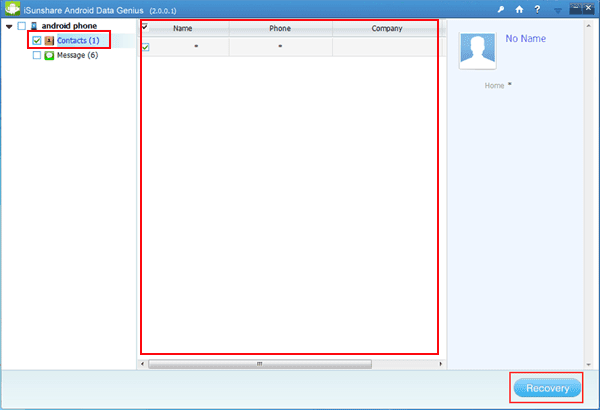The height and width of the screenshot is (410, 600).
Task: Uncheck the first contact row checkbox
Action: tap(145, 47)
